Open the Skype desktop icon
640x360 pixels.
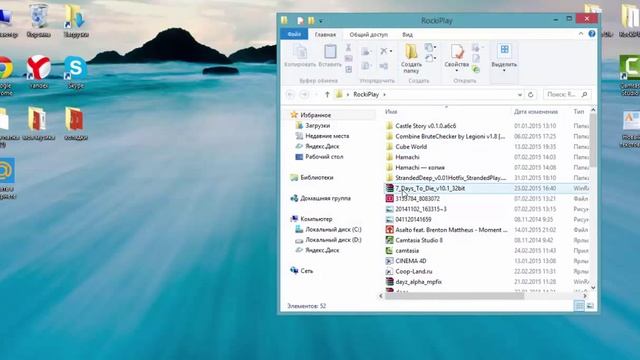pyautogui.click(x=76, y=71)
